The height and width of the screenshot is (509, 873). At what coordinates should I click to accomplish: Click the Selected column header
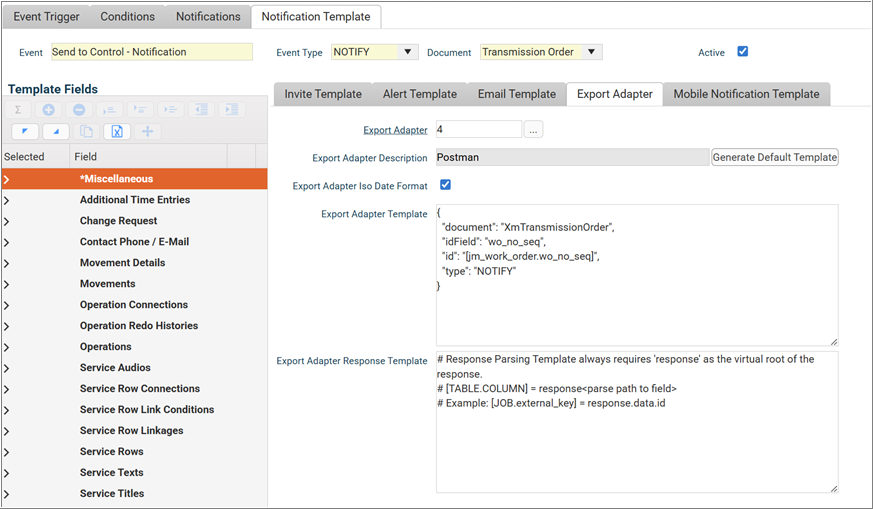pyautogui.click(x=36, y=156)
